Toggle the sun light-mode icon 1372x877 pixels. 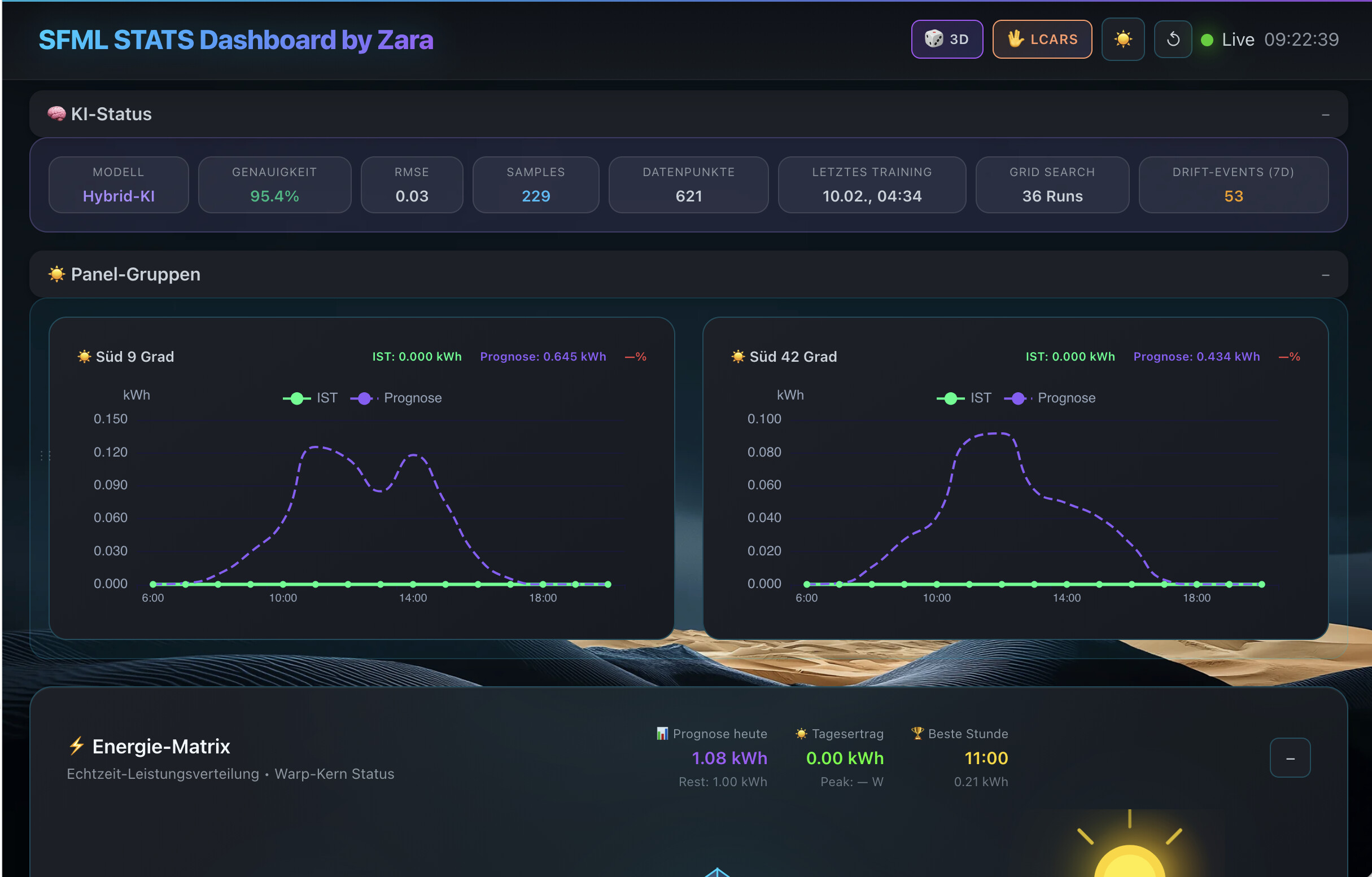point(1122,40)
